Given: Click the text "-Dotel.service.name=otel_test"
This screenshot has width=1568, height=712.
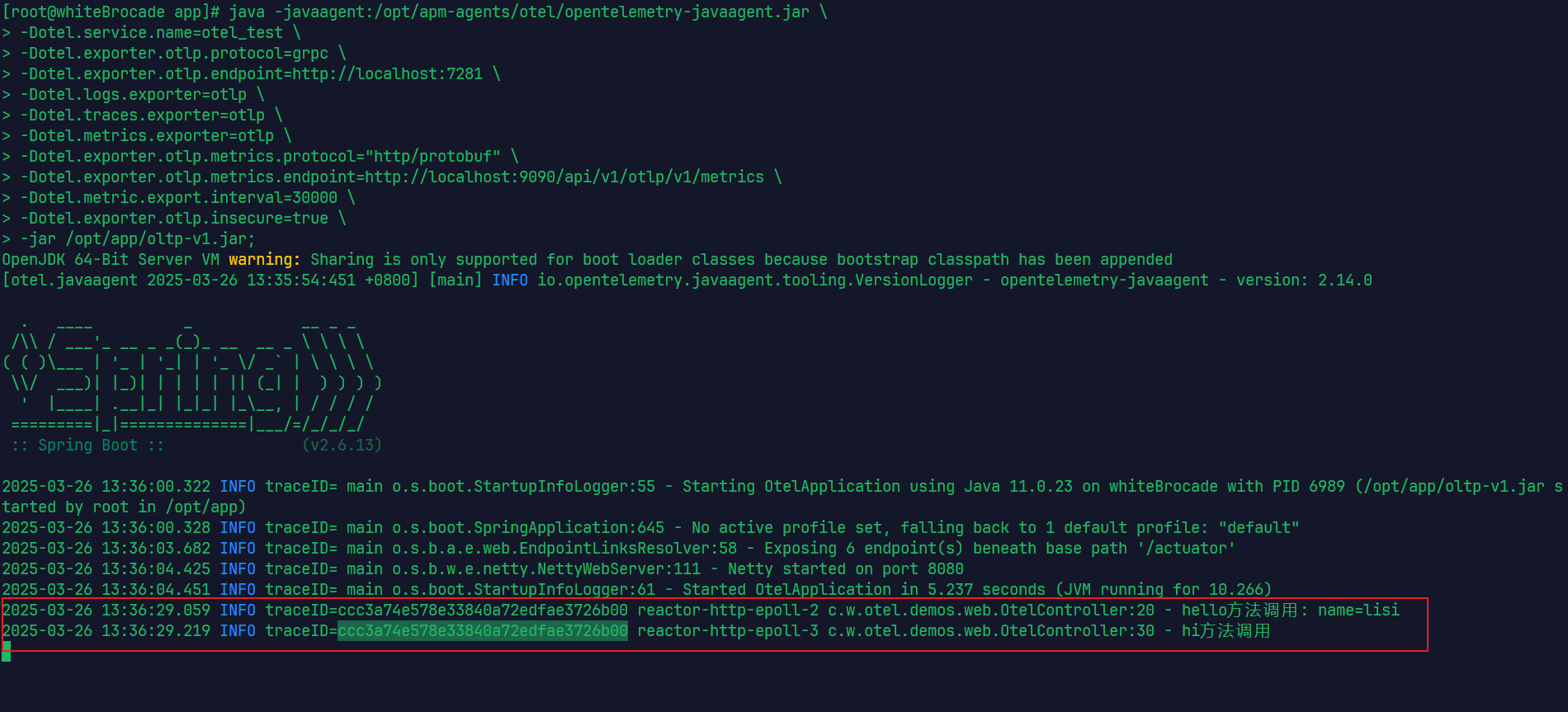Looking at the screenshot, I should tap(152, 33).
